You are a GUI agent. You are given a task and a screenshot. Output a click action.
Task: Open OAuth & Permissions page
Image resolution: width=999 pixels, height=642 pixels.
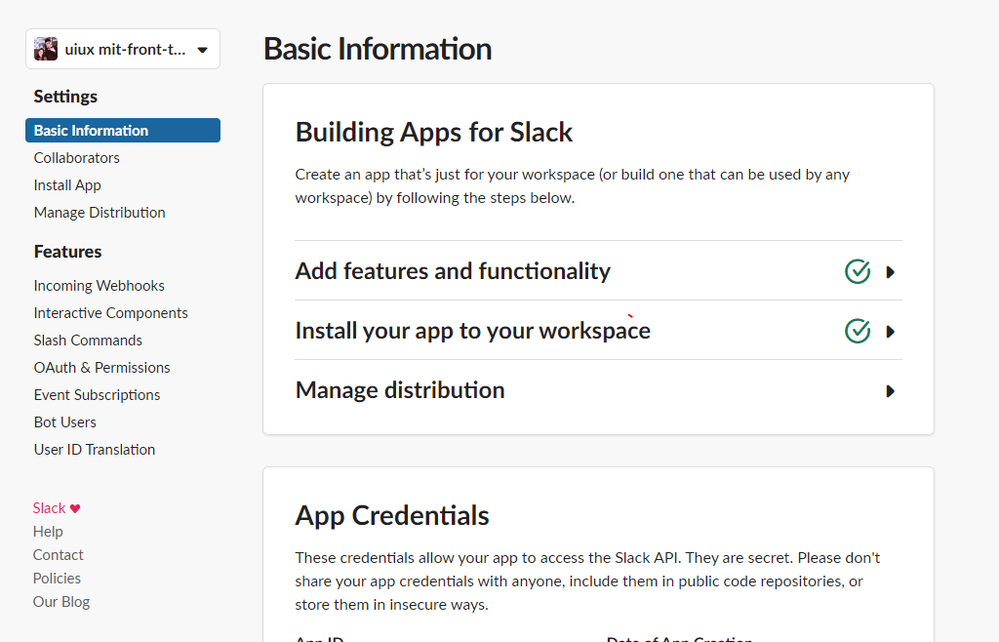102,368
